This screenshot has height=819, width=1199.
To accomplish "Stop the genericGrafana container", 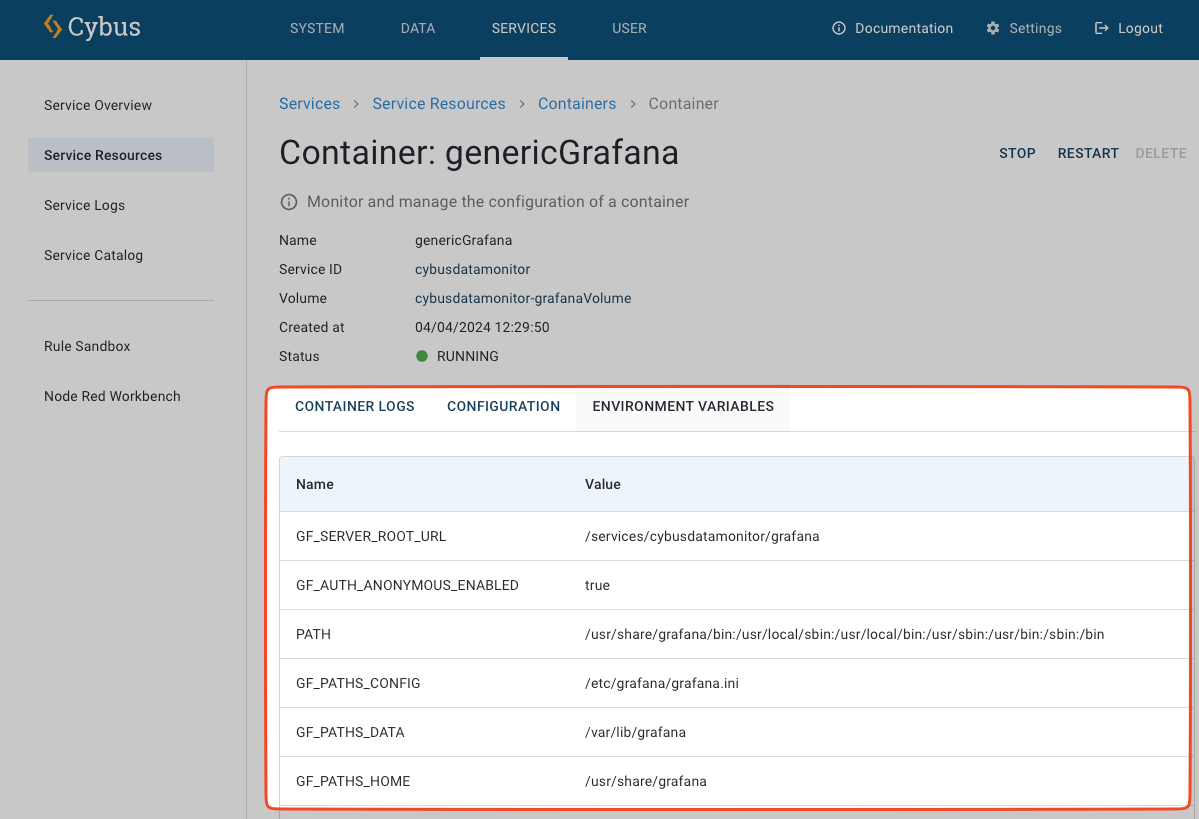I will 1017,153.
